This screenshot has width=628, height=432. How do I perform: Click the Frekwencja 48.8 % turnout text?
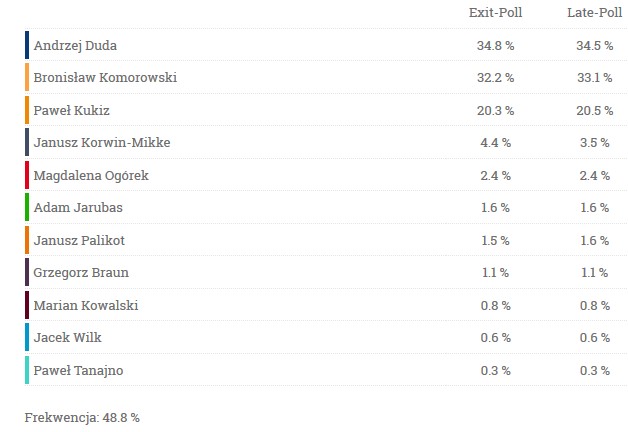82,418
